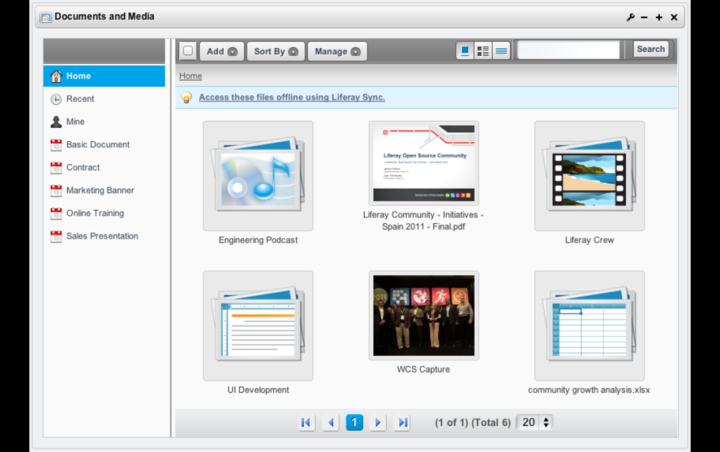720x452 pixels.
Task: Switch to icon view
Action: (465, 51)
